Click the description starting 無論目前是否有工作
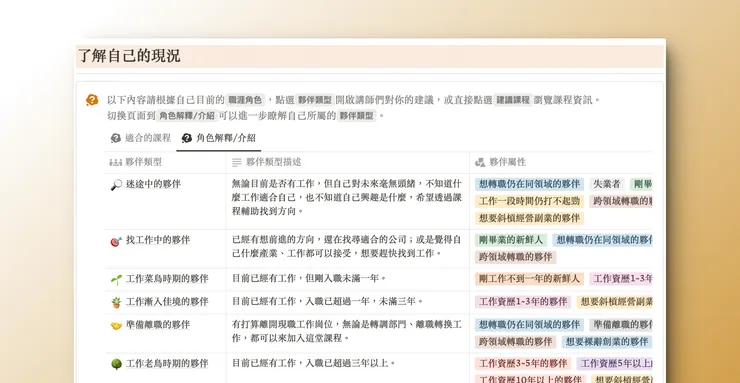Screen dimensions: 740x383 (x=346, y=197)
